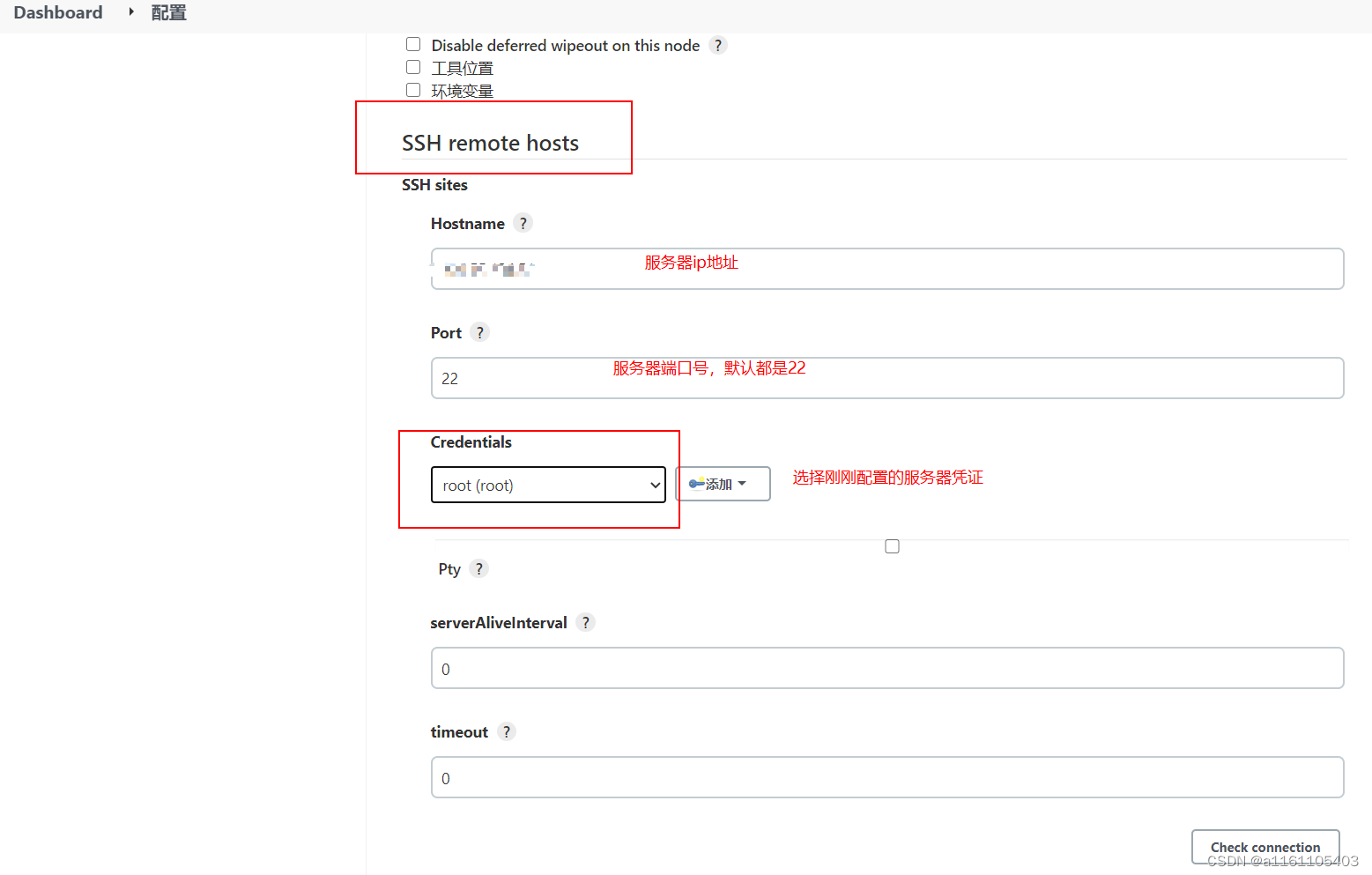Focus the Port input field with 22
1372x875 pixels.
coord(887,378)
